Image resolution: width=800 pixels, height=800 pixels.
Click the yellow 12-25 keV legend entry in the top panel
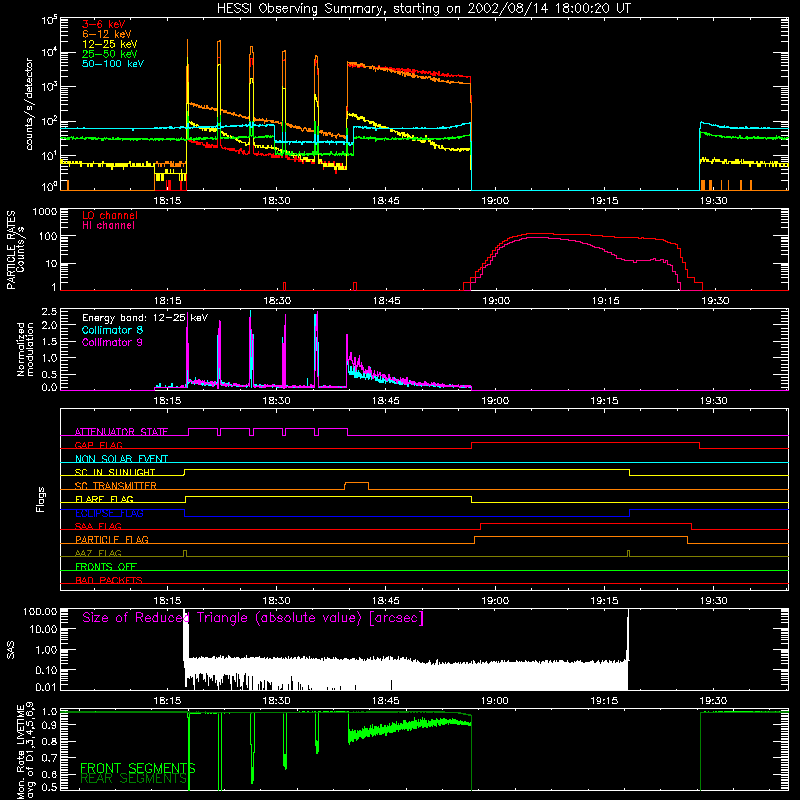click(110, 44)
